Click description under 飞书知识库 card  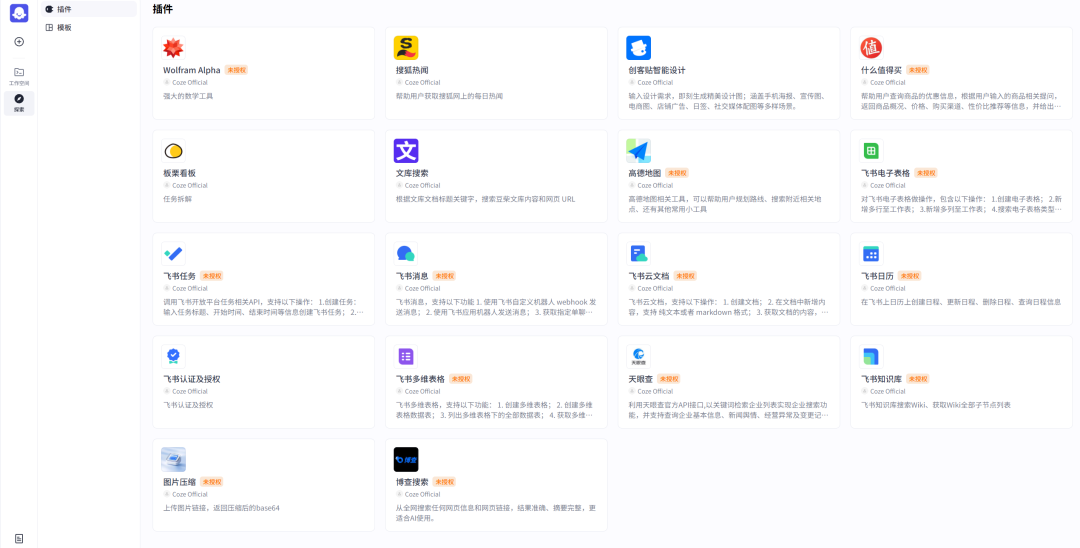click(935, 405)
